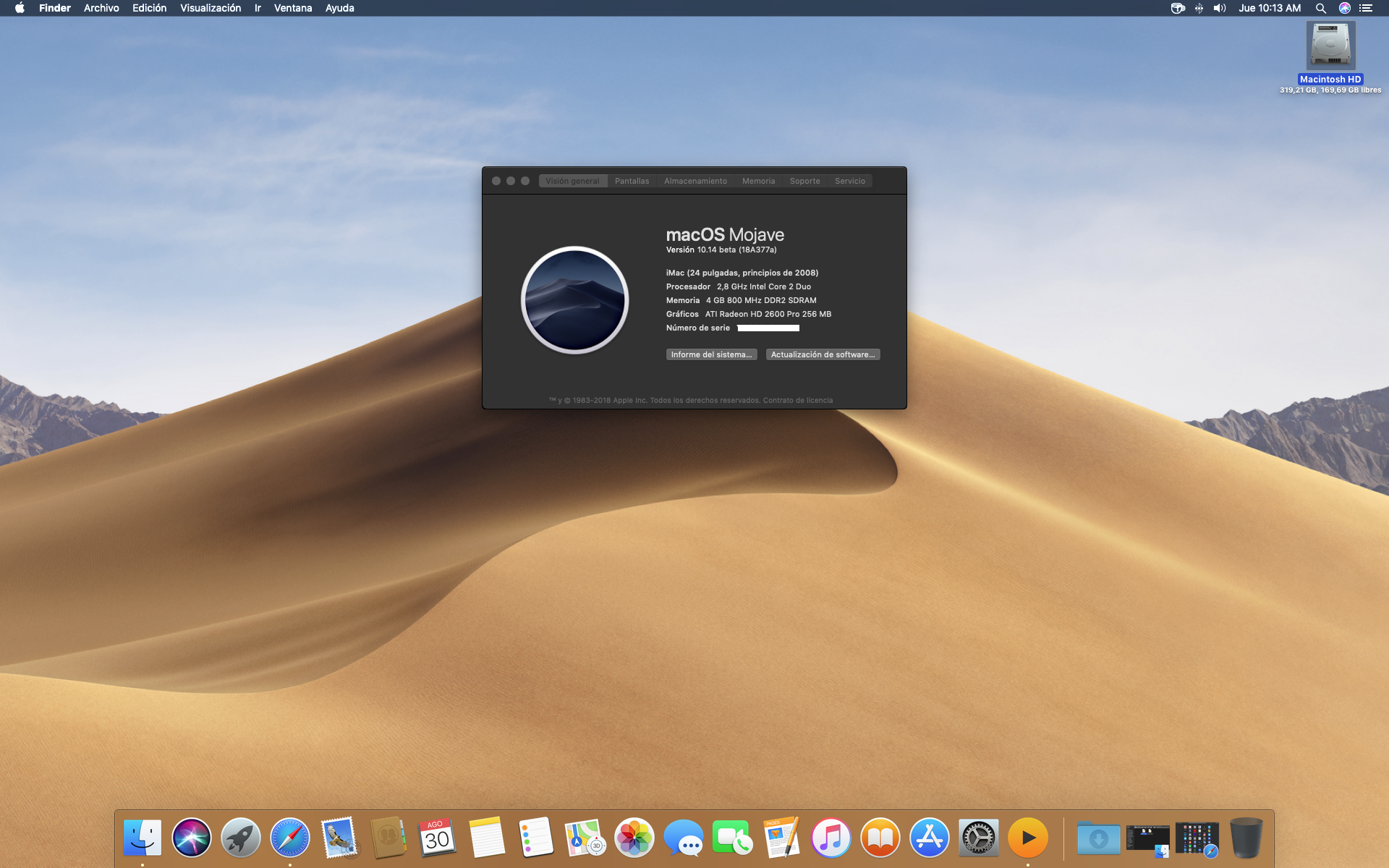Open the Archivo menu
1389x868 pixels.
pos(101,8)
